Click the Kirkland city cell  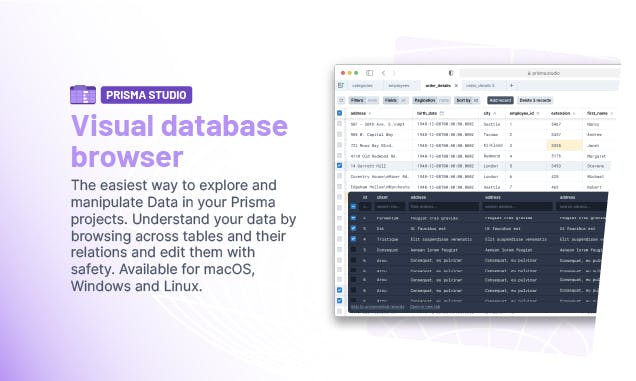point(493,145)
